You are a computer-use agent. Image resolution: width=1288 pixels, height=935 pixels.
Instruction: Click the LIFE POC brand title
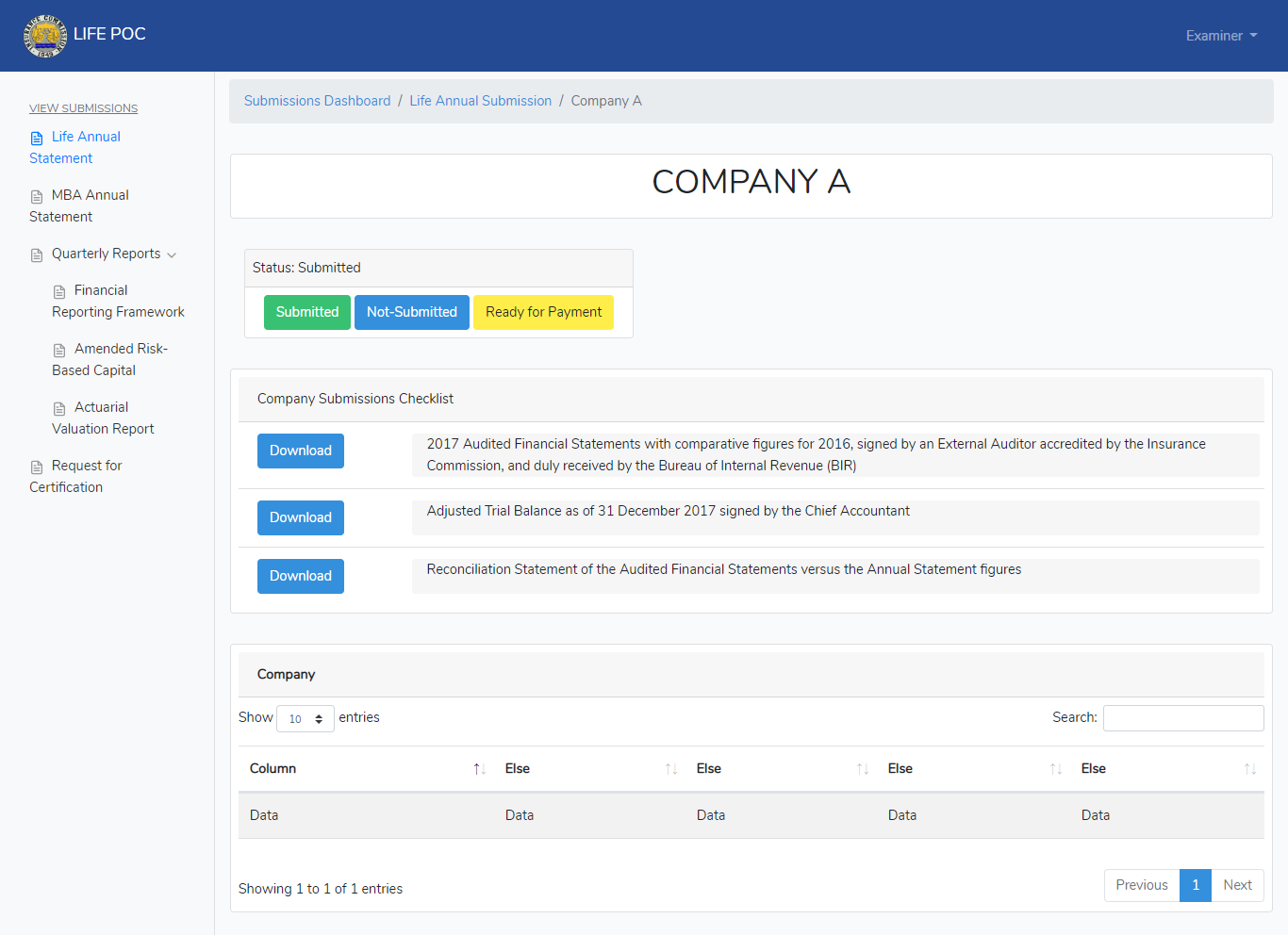pyautogui.click(x=109, y=34)
